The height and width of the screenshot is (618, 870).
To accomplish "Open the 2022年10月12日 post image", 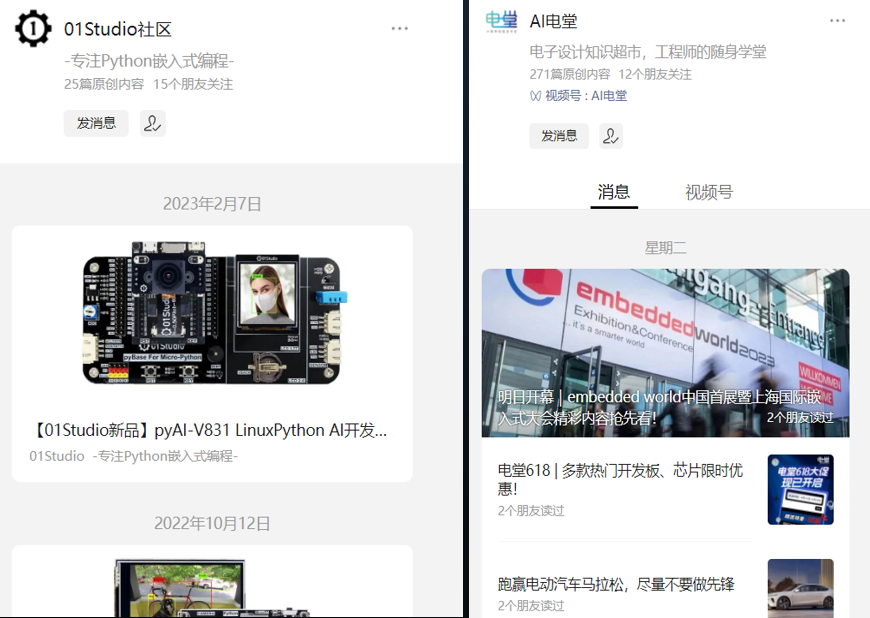I will 212,589.
